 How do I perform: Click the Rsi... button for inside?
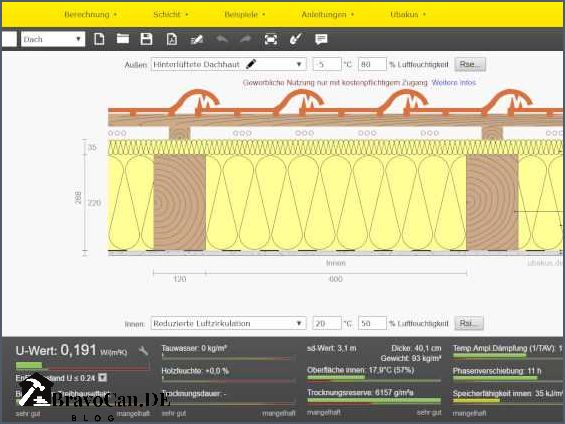click(469, 323)
